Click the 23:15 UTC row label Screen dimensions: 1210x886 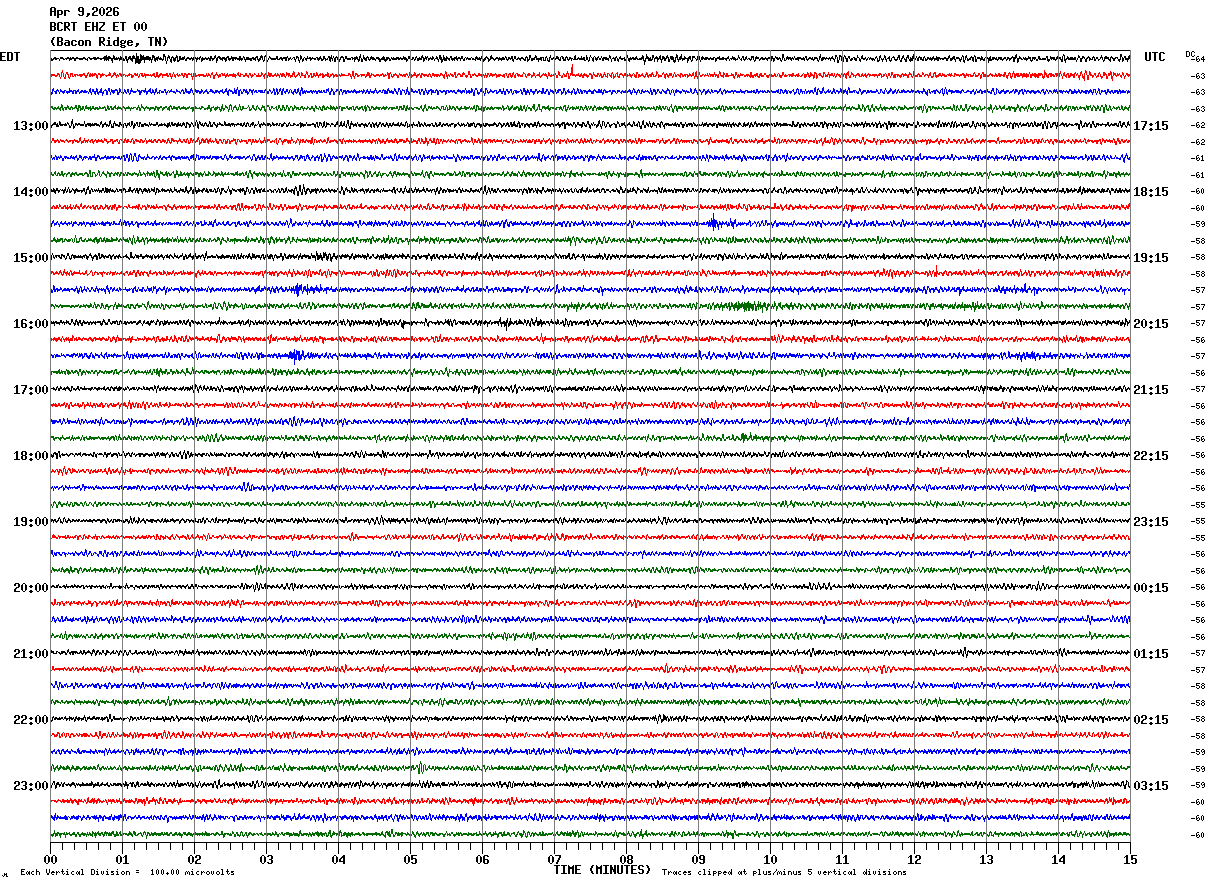point(1151,522)
